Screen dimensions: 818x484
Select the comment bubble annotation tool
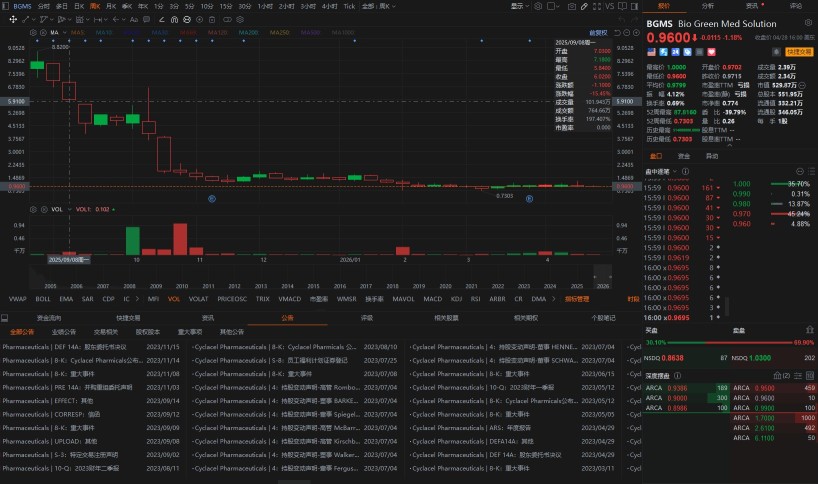pos(147,19)
